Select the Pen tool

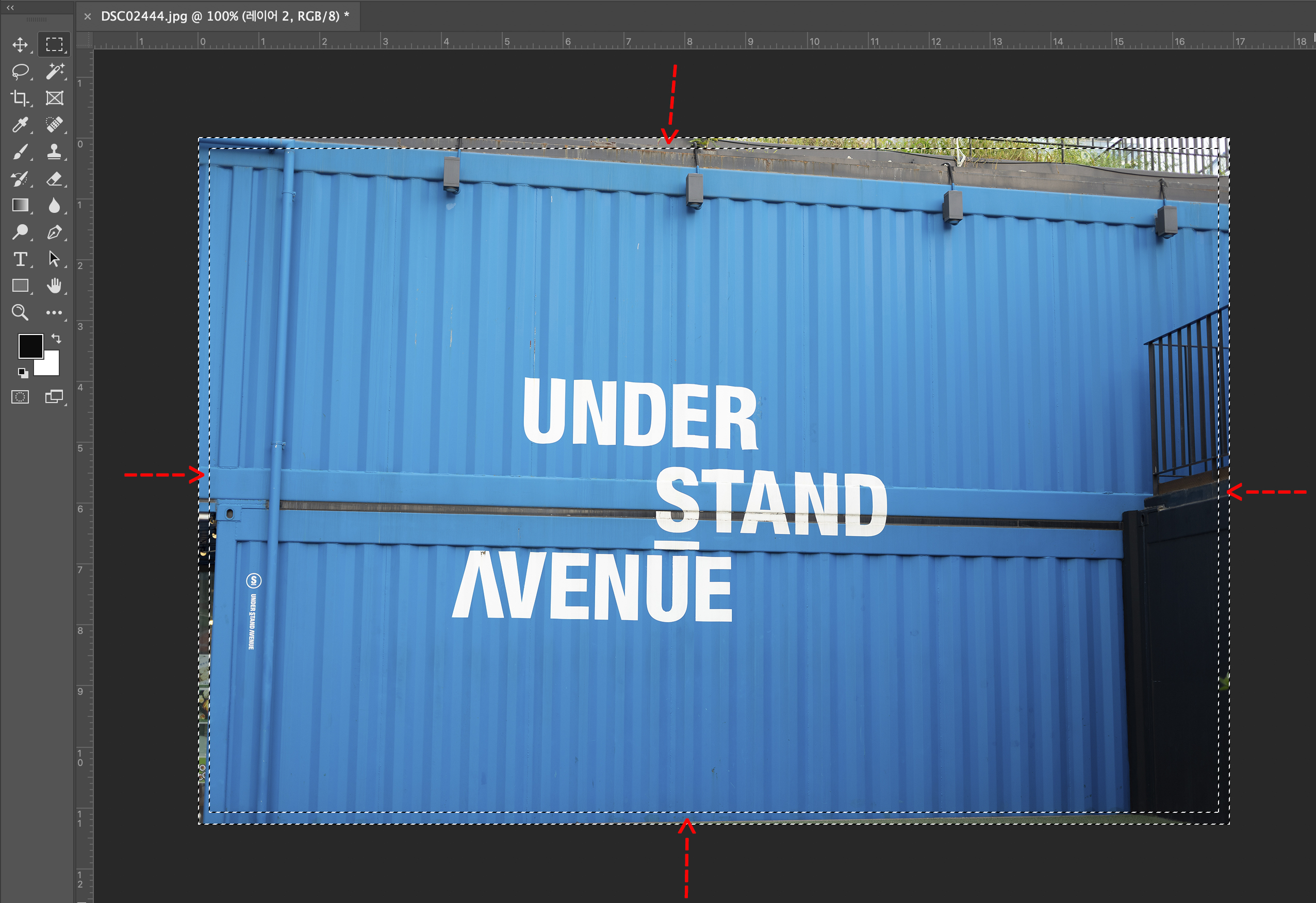tap(54, 232)
